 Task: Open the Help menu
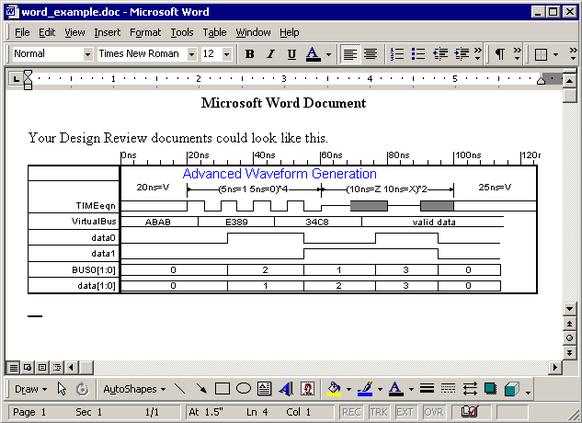[x=289, y=33]
